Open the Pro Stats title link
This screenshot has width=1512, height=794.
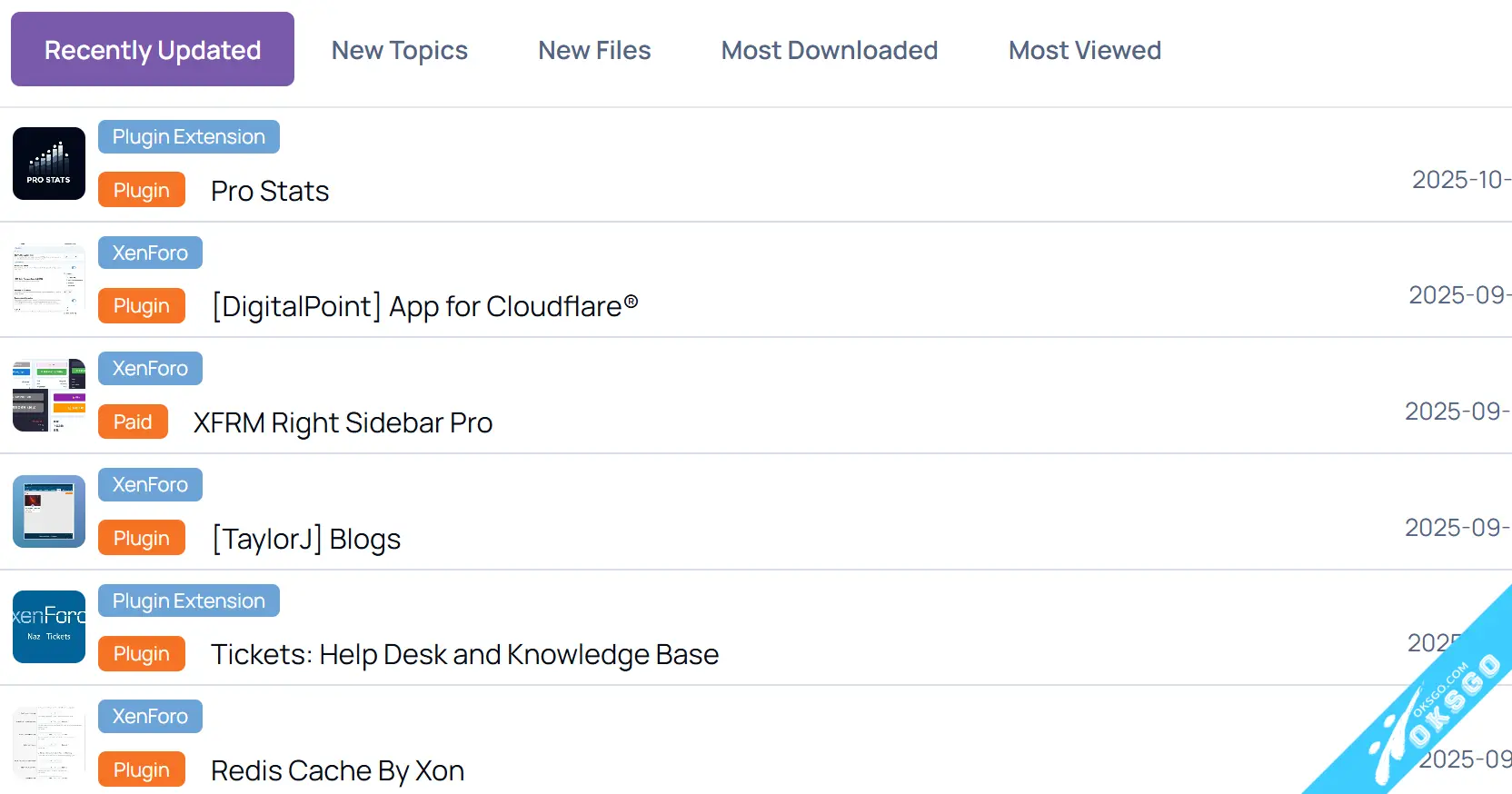tap(270, 191)
